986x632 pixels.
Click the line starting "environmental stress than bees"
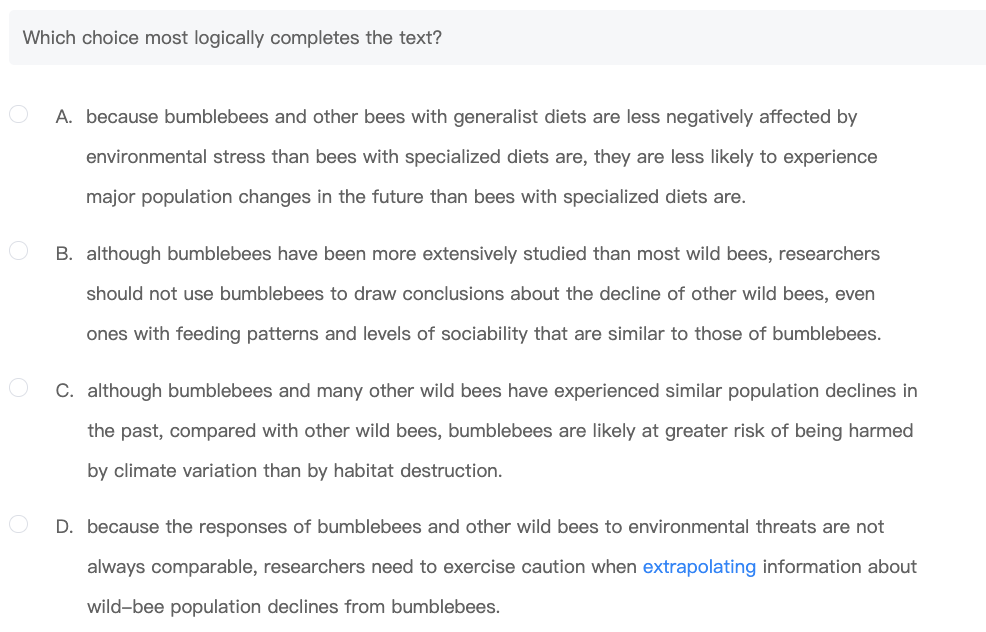click(x=481, y=157)
